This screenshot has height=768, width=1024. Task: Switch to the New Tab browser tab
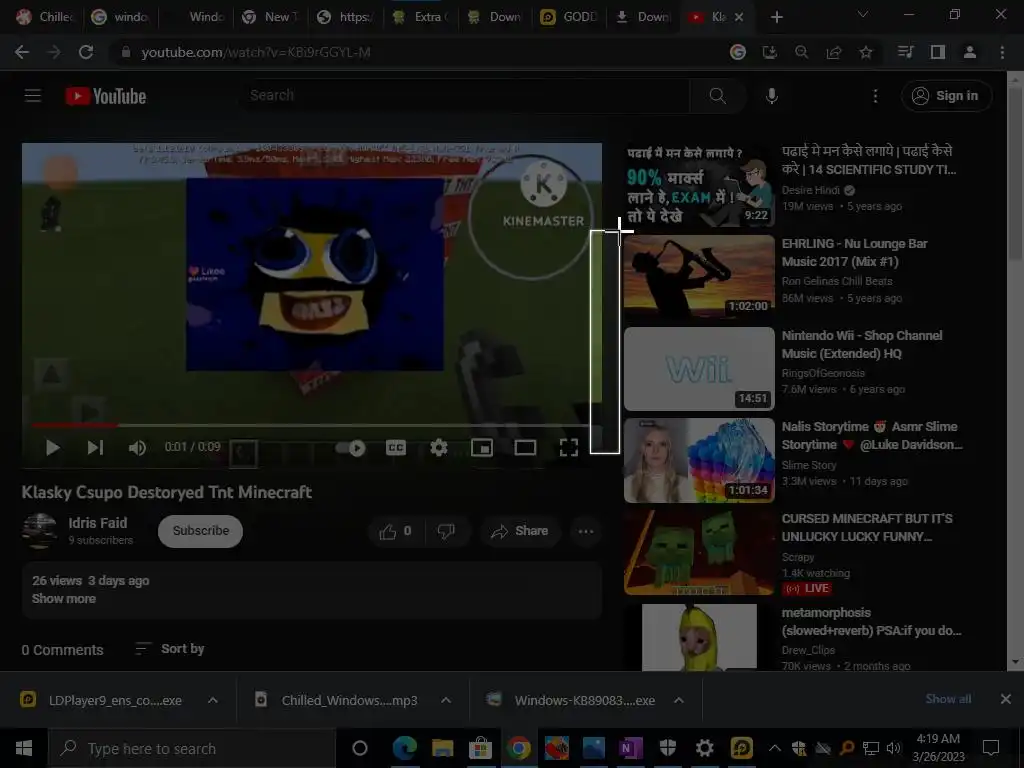point(270,17)
